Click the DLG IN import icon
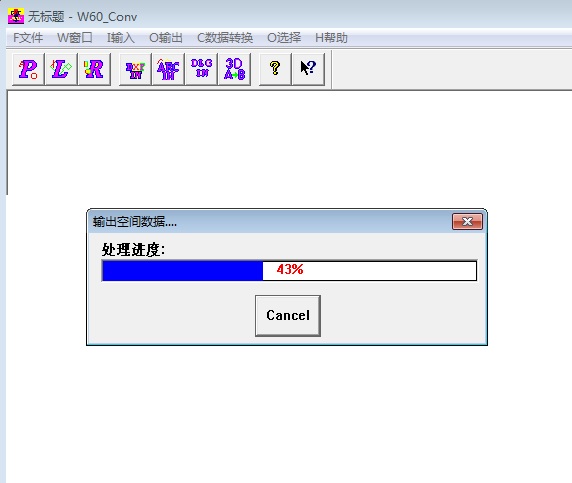This screenshot has width=572, height=483. (201, 69)
